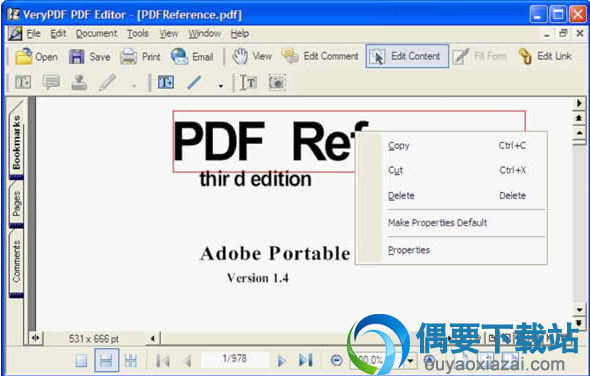Click the Print printer icon
Image resolution: width=590 pixels, height=376 pixels.
click(x=128, y=57)
